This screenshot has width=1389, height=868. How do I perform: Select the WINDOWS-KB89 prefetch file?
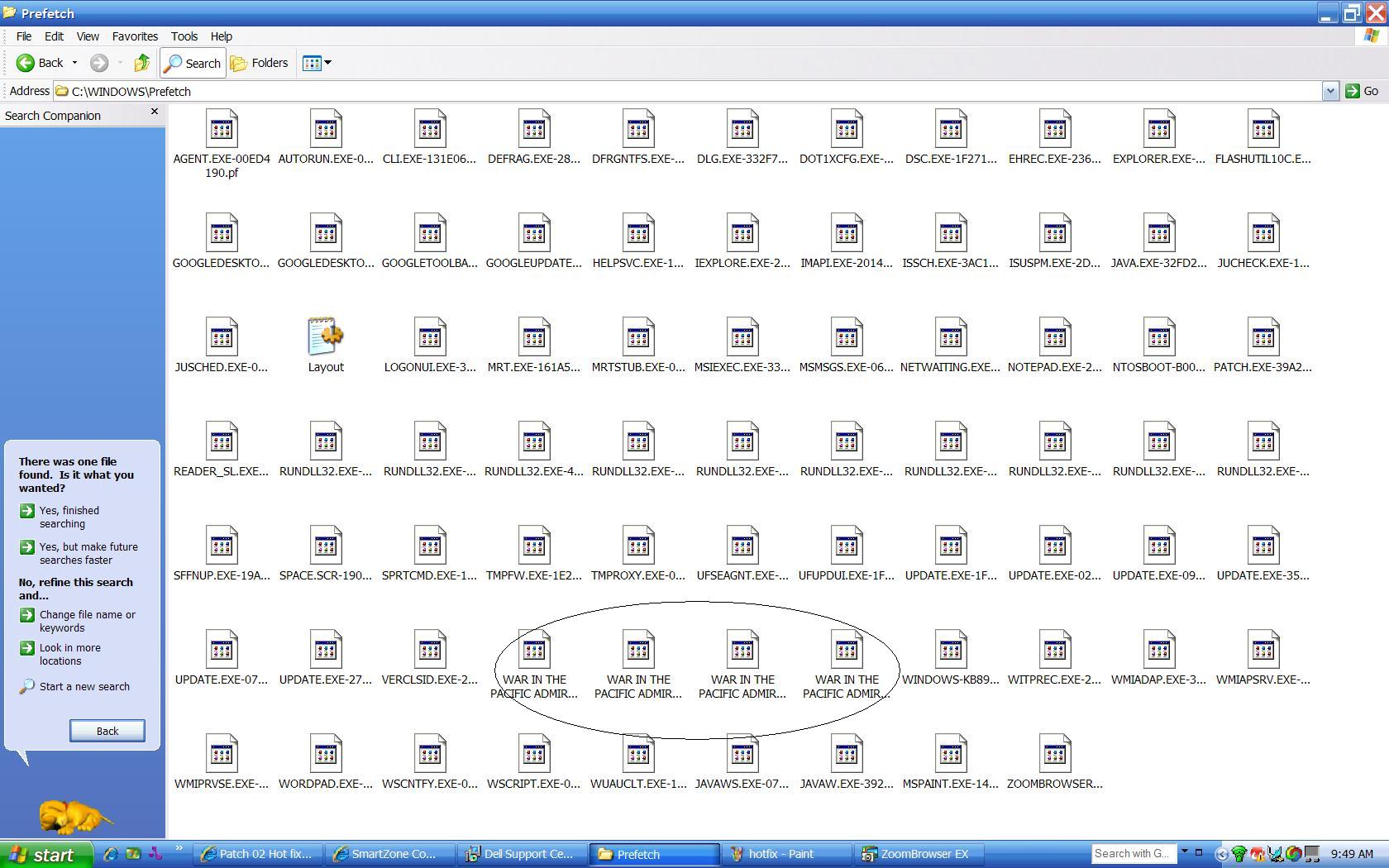point(951,659)
